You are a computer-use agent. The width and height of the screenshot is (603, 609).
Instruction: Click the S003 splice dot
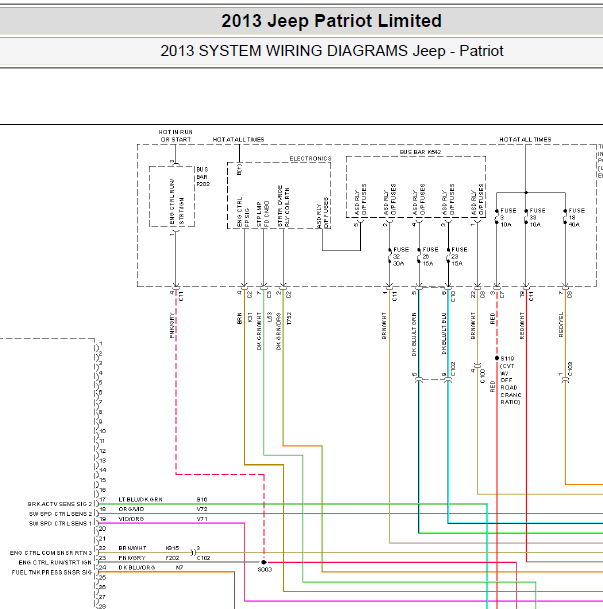(264, 563)
